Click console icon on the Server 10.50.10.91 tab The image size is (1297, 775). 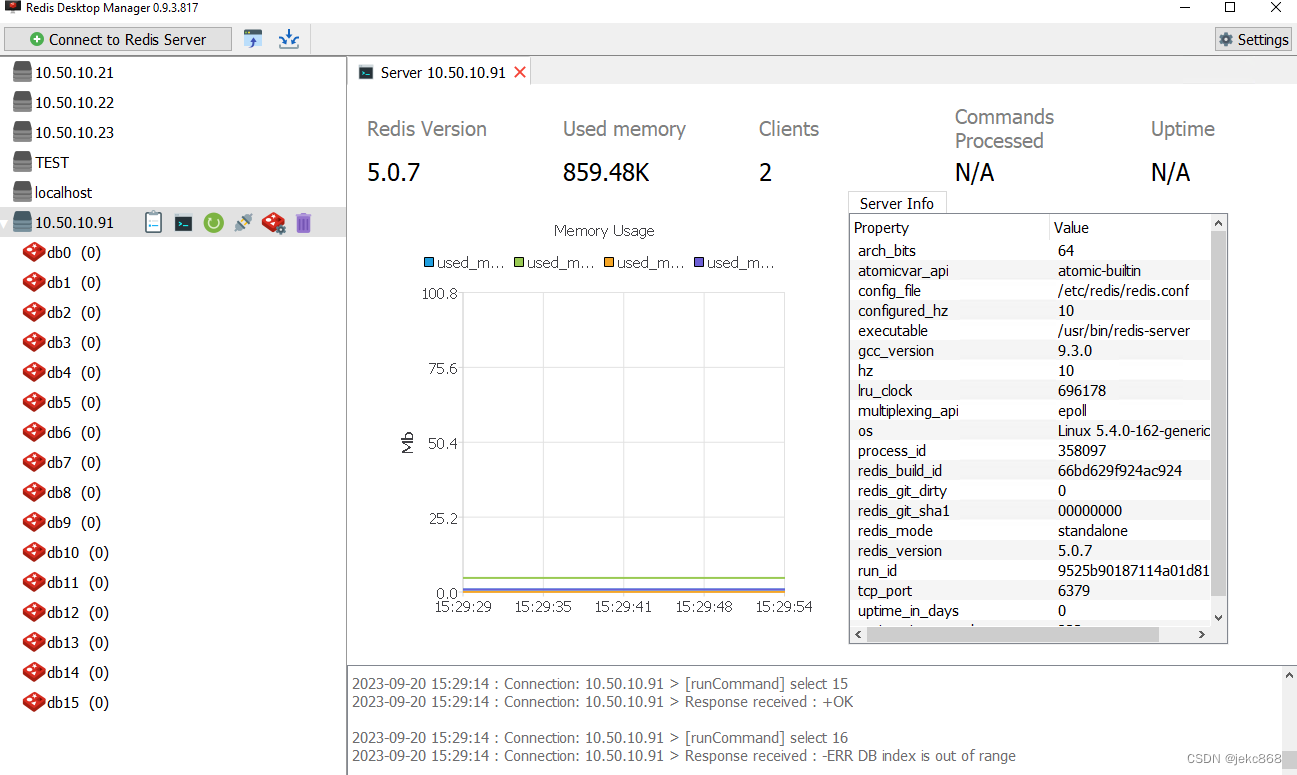tap(366, 73)
